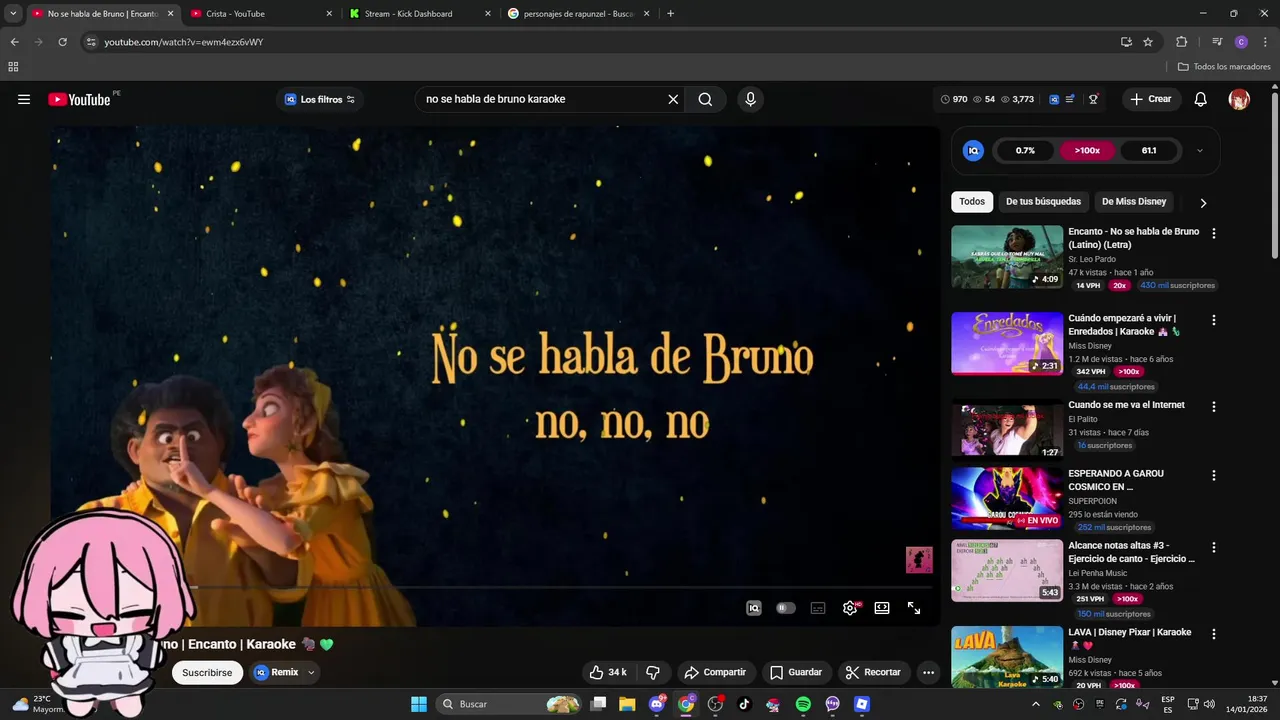Enter full screen video mode

tap(914, 607)
